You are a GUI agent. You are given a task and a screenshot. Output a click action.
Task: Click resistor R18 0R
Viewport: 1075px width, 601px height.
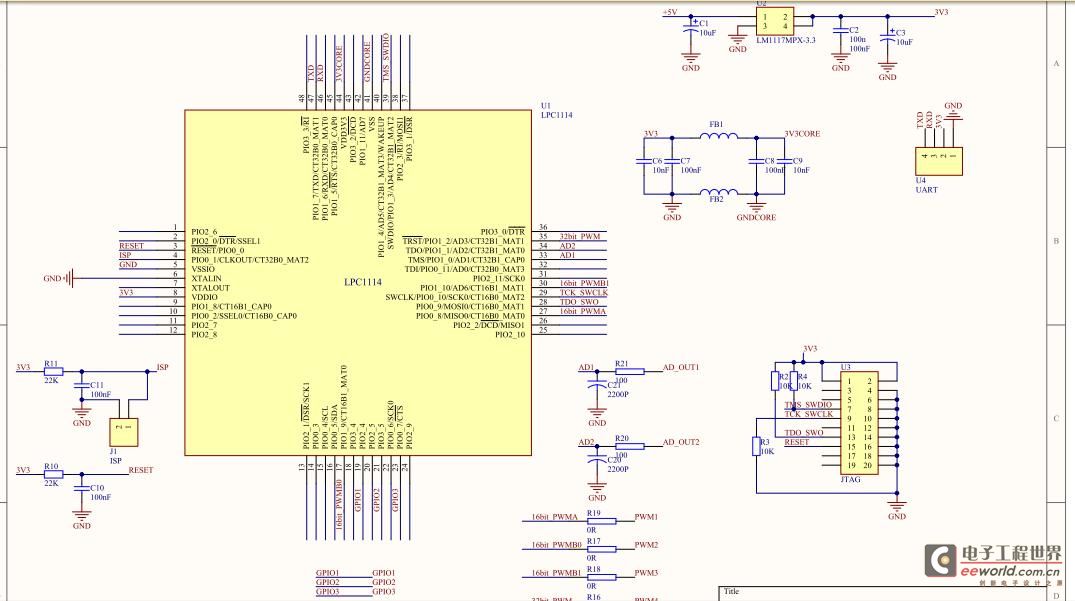click(601, 577)
